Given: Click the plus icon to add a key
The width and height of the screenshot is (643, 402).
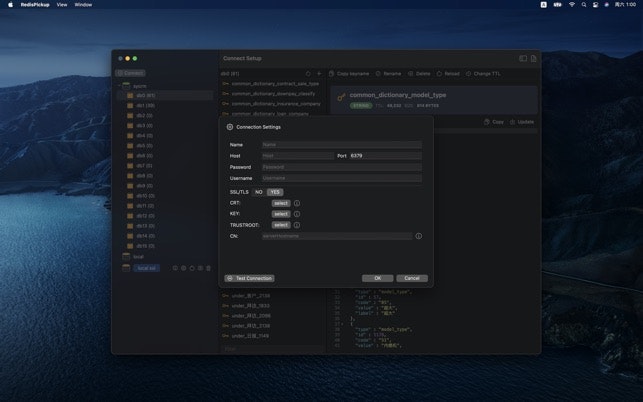Looking at the screenshot, I should (319, 74).
